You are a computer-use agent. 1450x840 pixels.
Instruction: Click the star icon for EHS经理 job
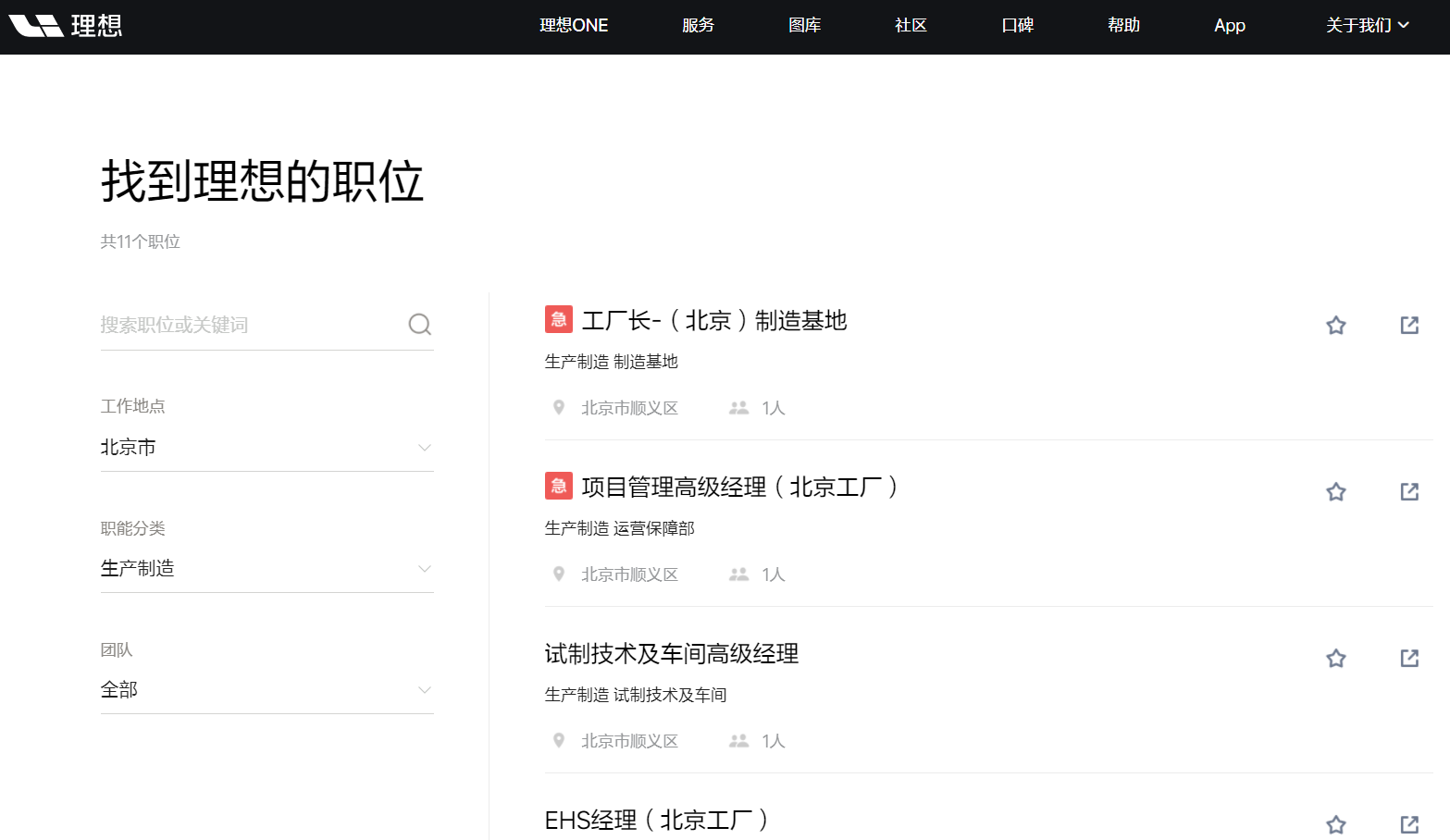(1335, 824)
